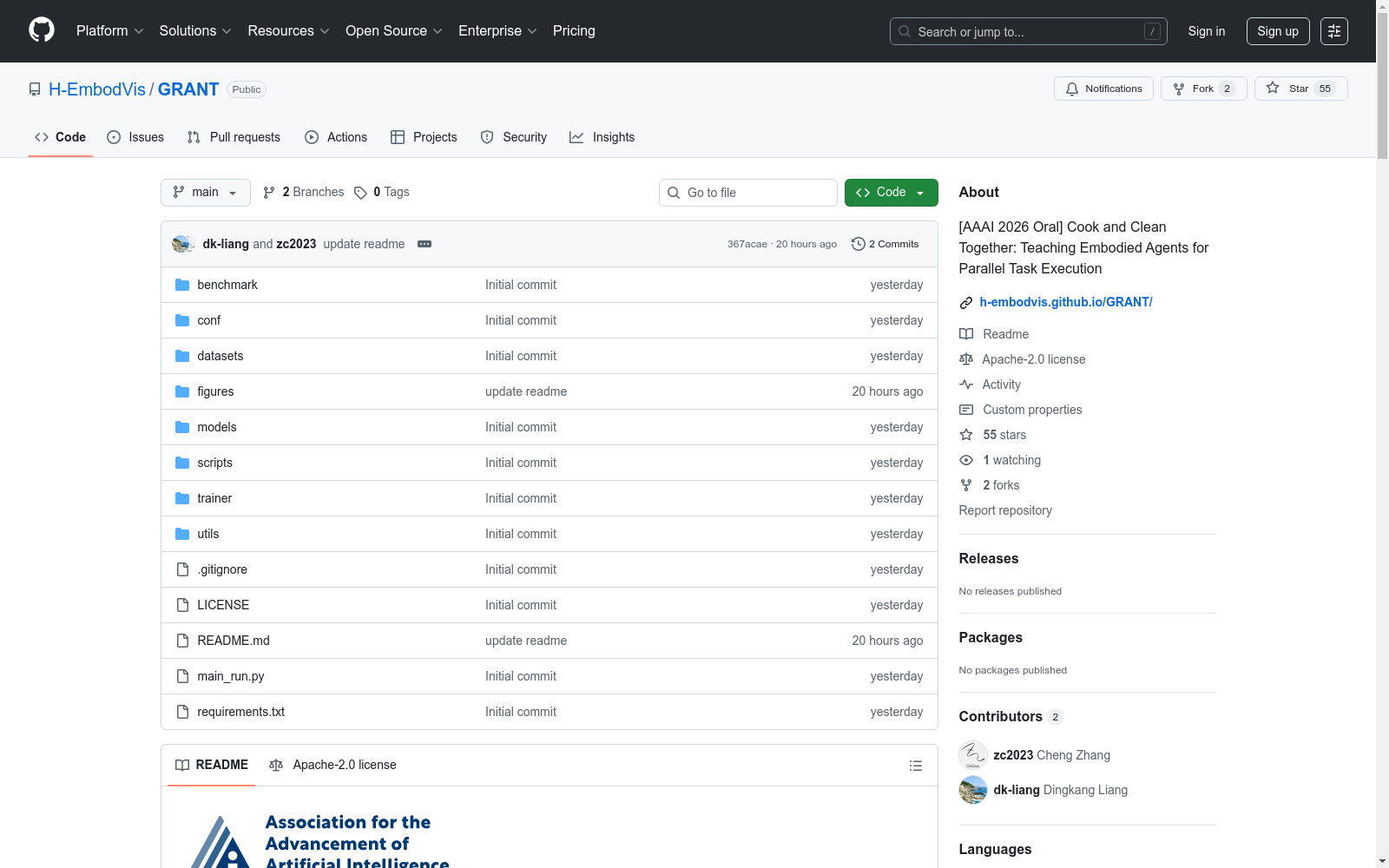The height and width of the screenshot is (868, 1389).
Task: Click the branch icon beside Branches
Action: [269, 193]
